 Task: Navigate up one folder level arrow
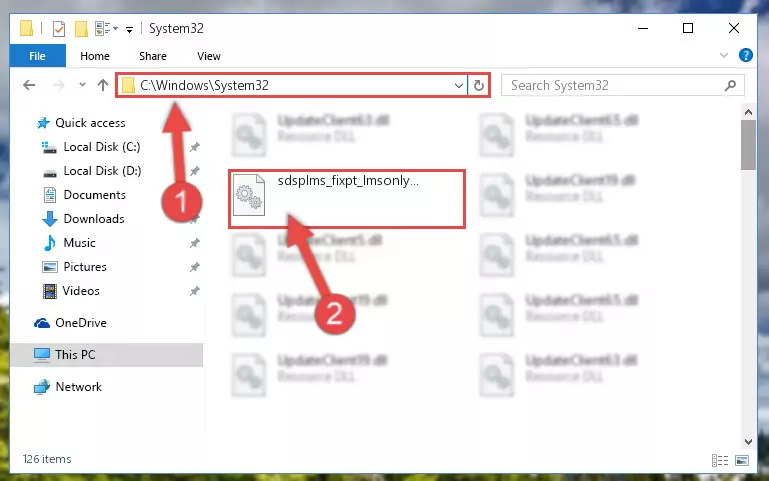coord(103,85)
